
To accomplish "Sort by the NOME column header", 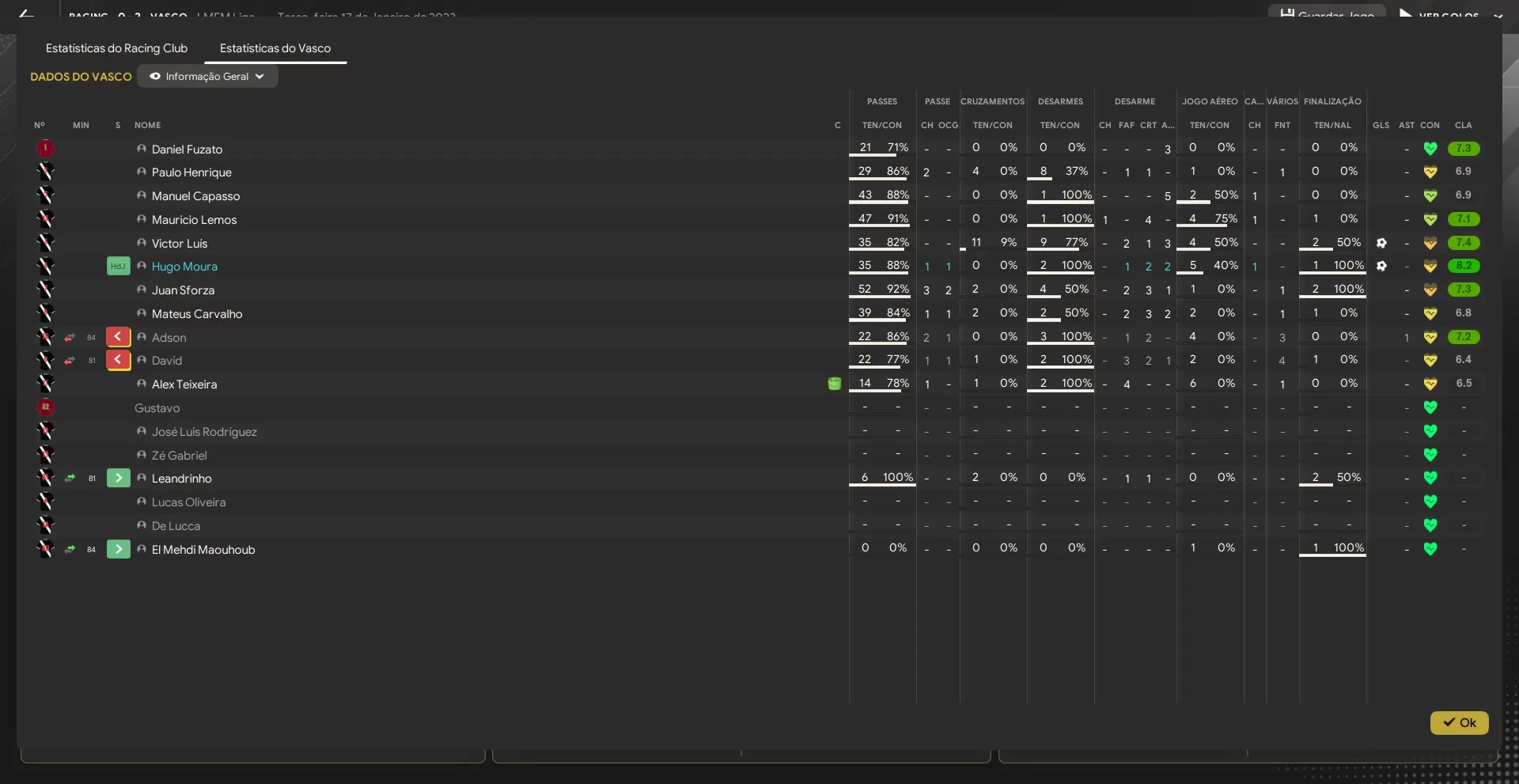I will point(147,125).
